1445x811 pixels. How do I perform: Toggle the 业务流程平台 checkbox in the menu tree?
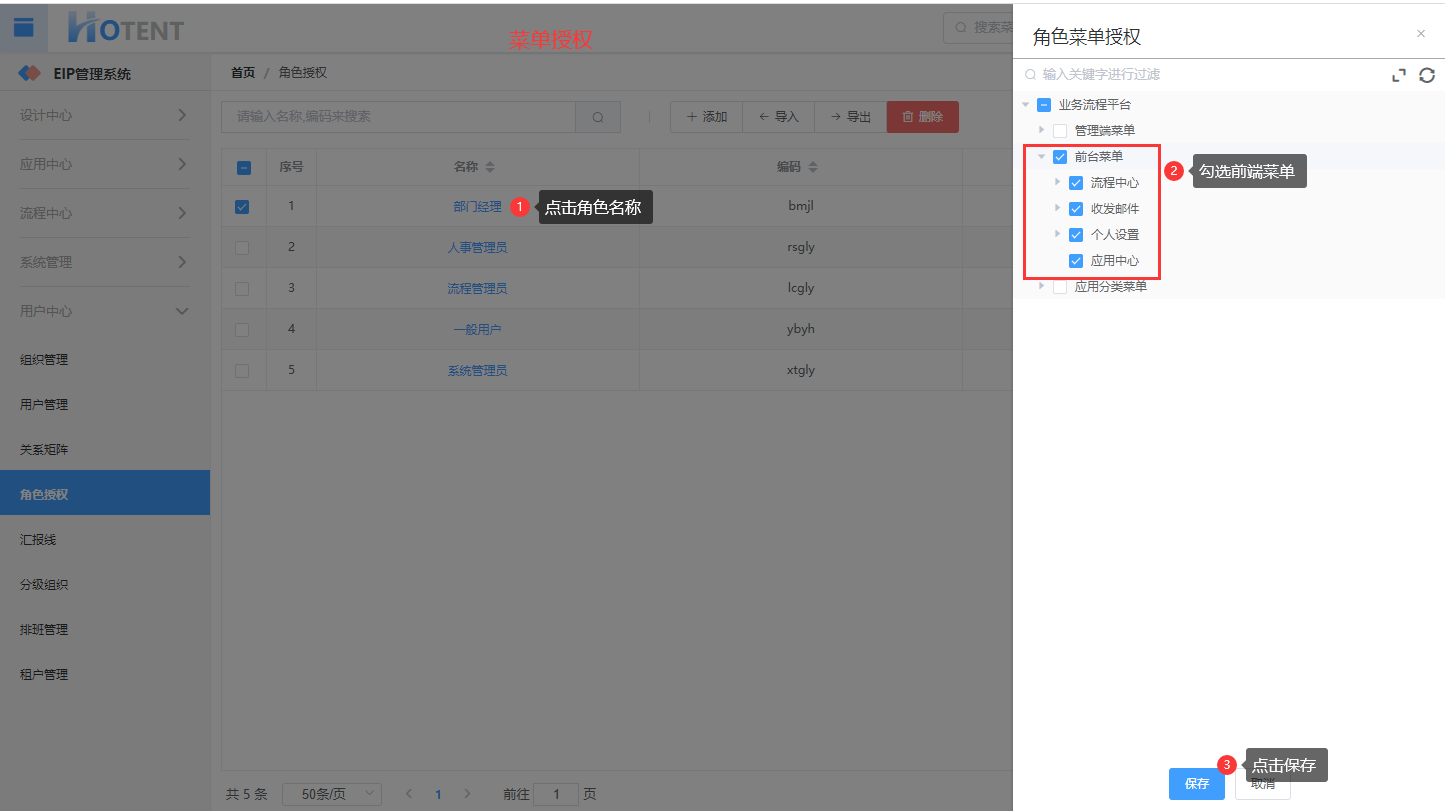tap(1044, 105)
